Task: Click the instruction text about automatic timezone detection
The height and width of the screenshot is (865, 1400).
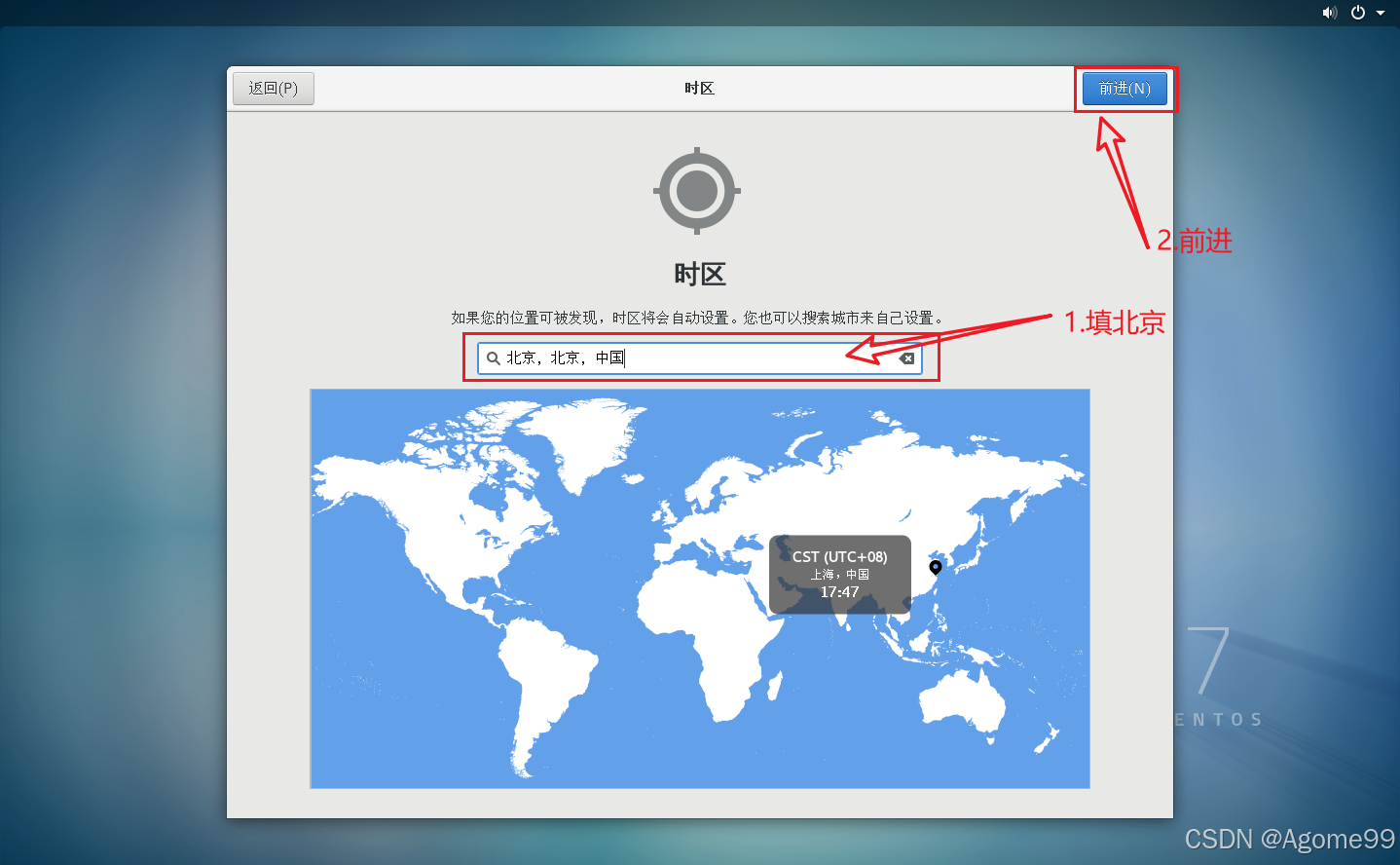Action: coord(697,317)
